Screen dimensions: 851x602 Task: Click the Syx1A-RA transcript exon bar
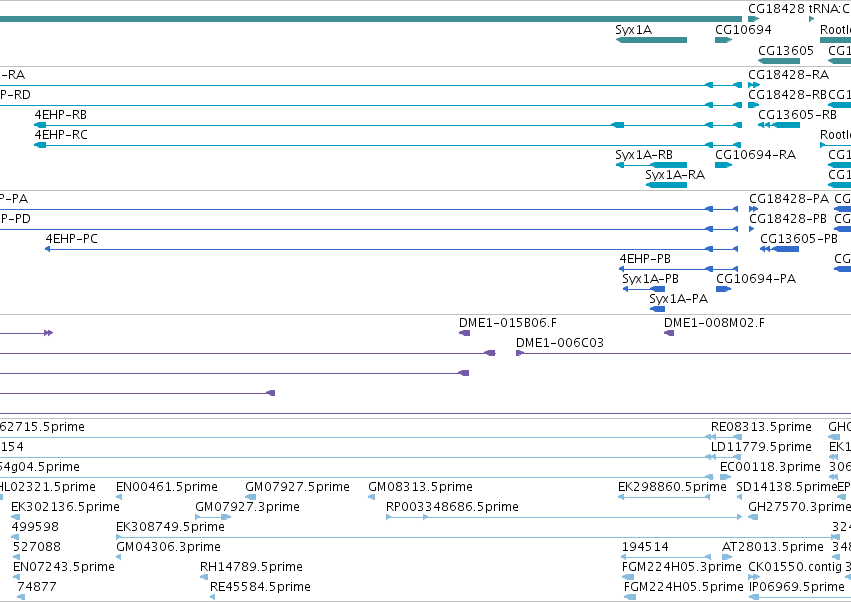pyautogui.click(x=666, y=185)
